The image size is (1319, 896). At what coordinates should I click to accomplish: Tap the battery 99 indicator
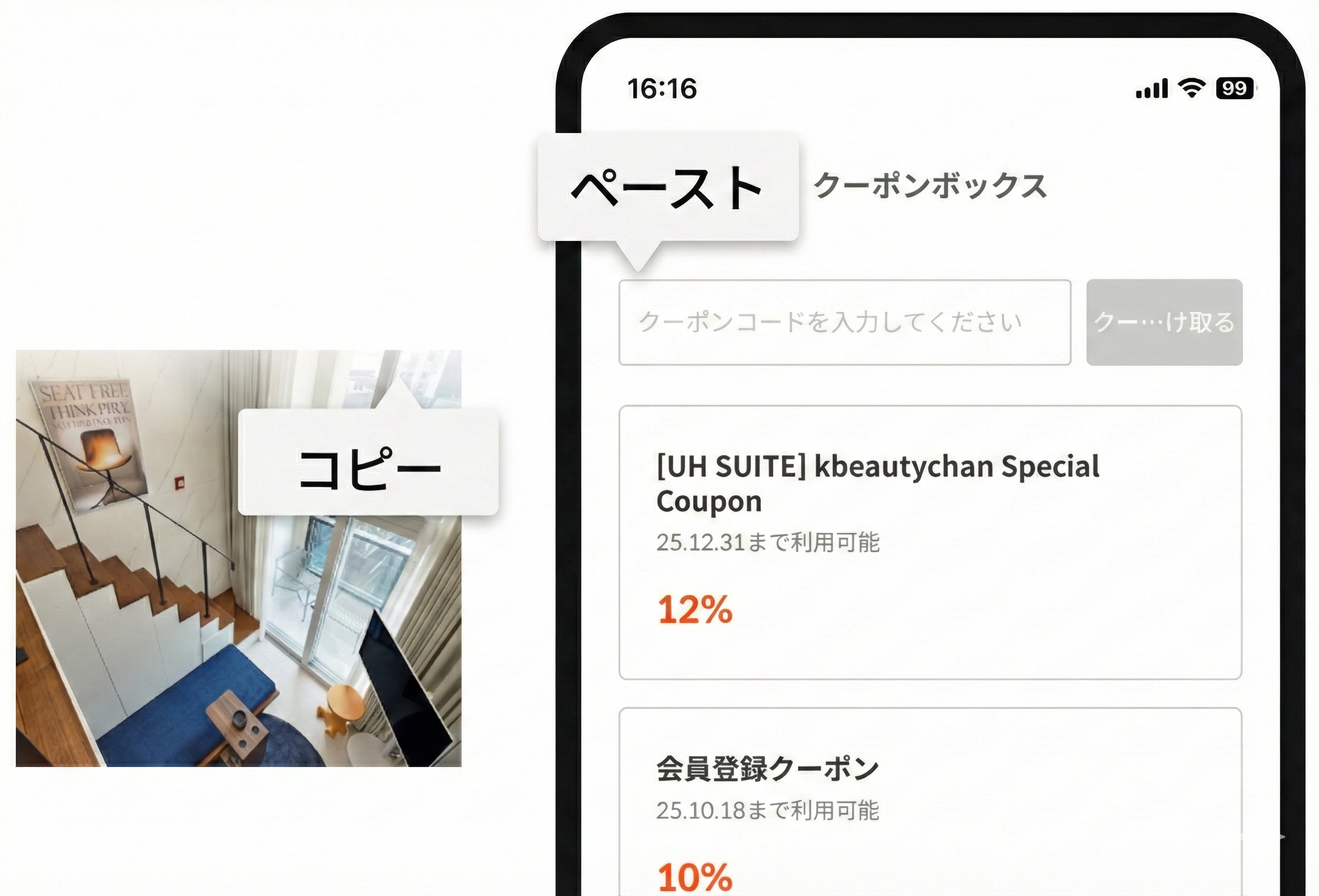[x=1235, y=89]
